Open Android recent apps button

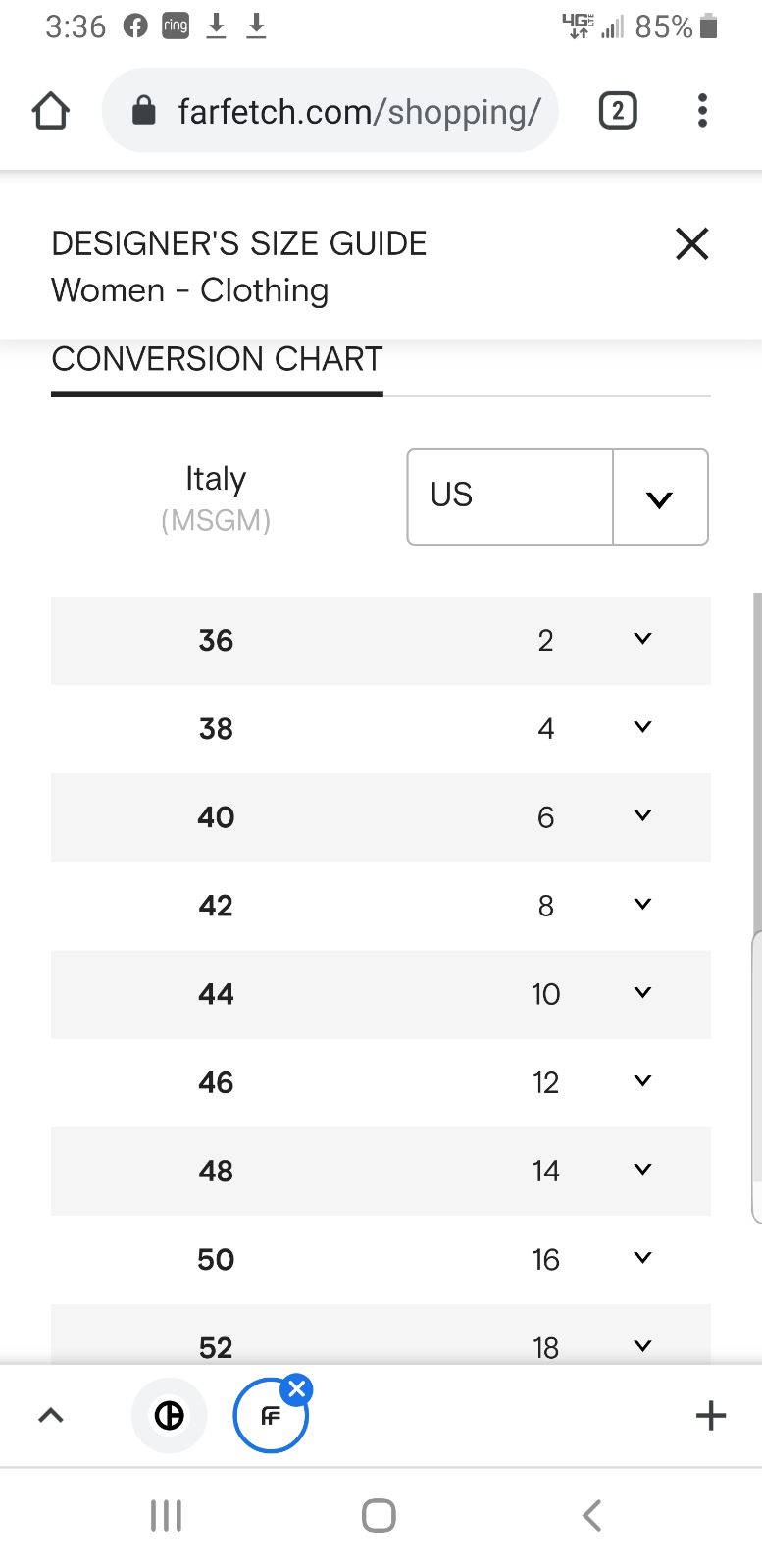(x=166, y=1515)
